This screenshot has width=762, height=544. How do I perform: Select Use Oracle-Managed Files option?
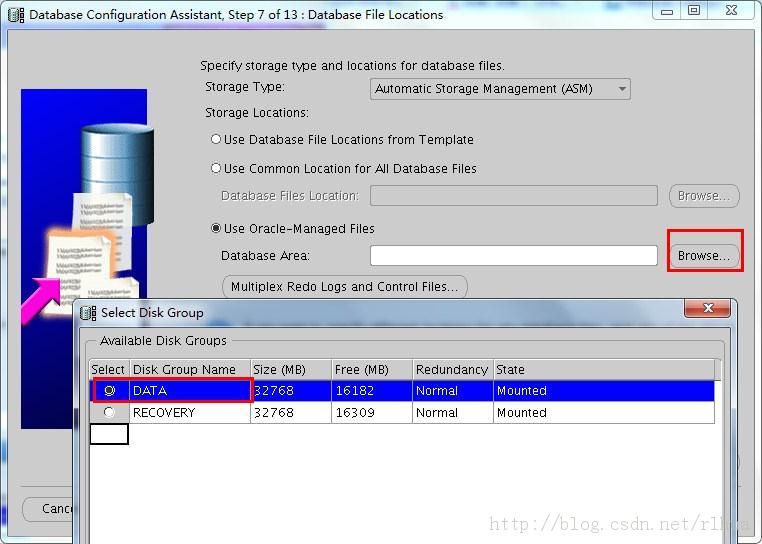click(x=216, y=229)
